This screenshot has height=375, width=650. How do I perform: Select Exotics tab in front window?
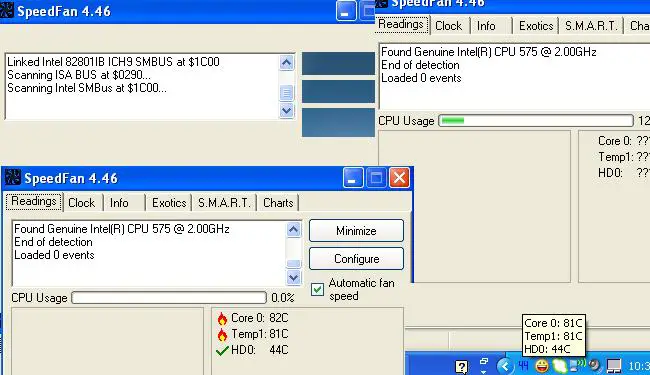[169, 203]
